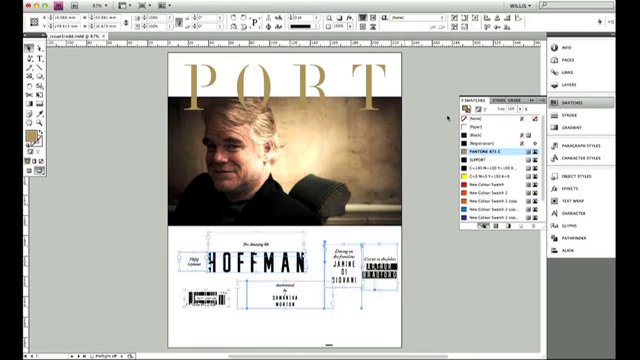The width and height of the screenshot is (640, 360).
Task: Select the Zoom tool in the toolbox
Action: 40,122
